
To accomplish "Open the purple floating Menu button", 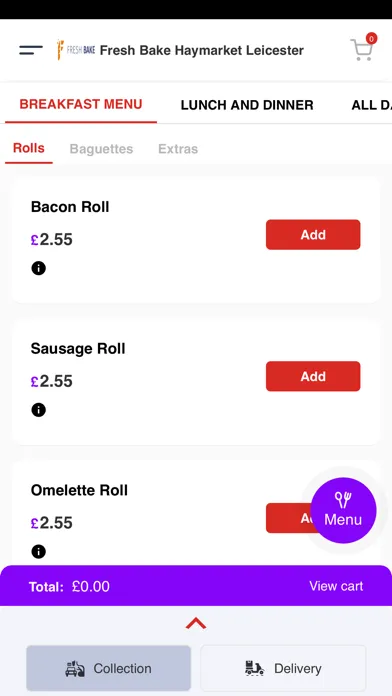I will click(343, 510).
